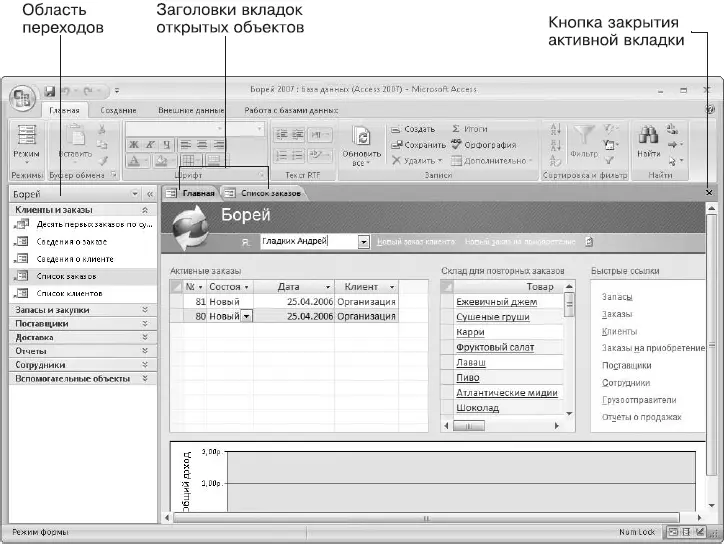Click the product list horizontal scrollbar thumb
The image size is (724, 544).
[469, 426]
